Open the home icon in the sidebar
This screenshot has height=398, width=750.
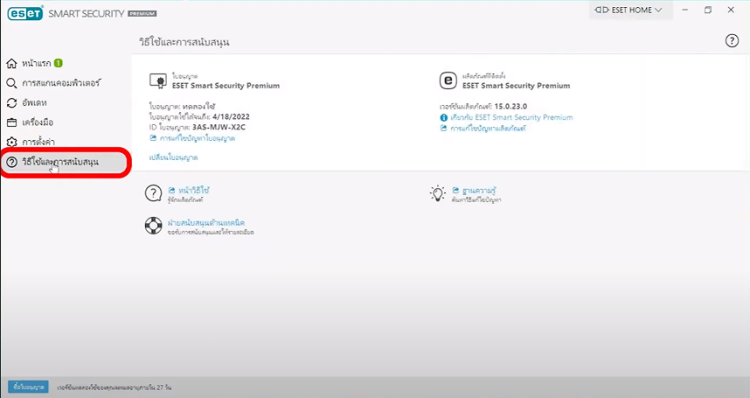pyautogui.click(x=11, y=63)
